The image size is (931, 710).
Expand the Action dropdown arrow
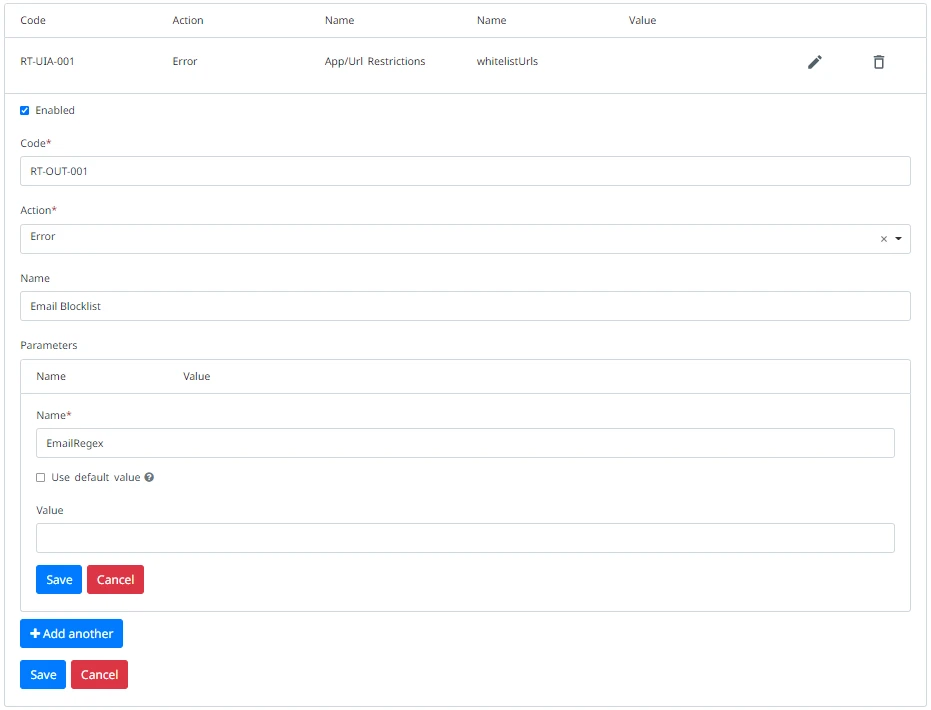tap(898, 239)
